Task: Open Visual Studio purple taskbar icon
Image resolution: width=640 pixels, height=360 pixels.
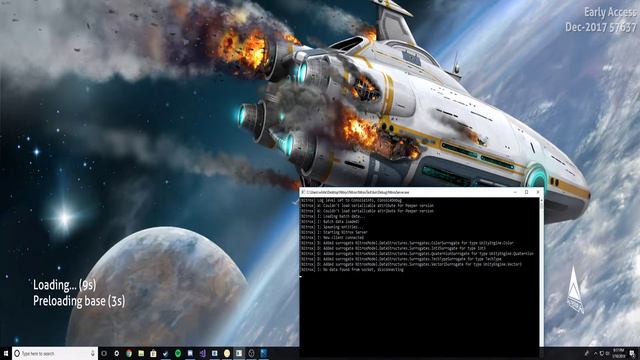Action: pos(202,353)
